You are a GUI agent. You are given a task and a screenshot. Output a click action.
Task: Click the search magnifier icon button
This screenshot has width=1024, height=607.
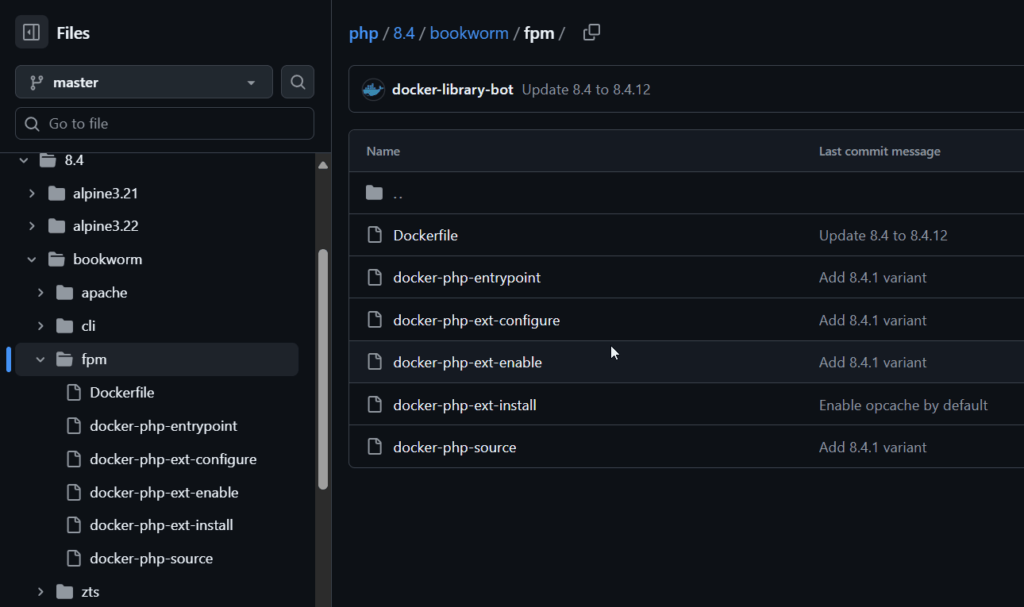298,82
